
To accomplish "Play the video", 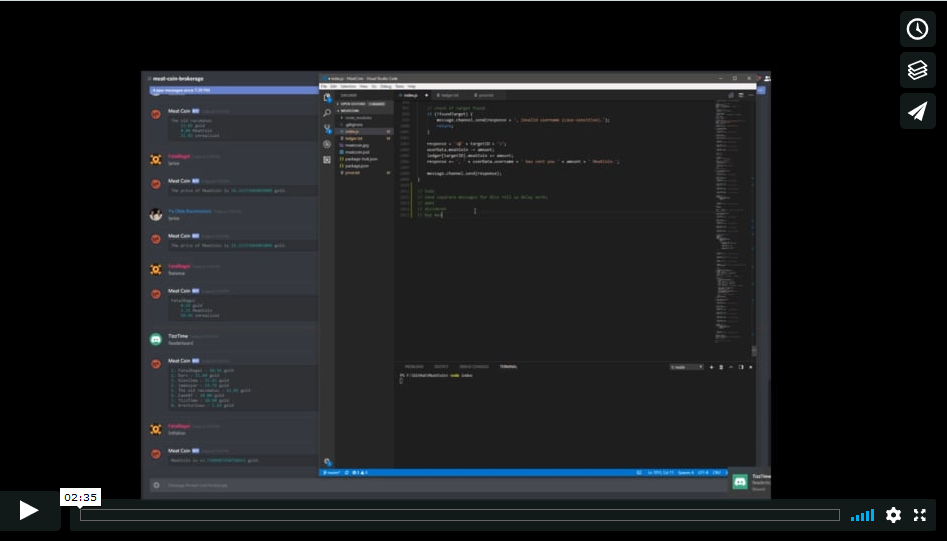I will (x=29, y=511).
